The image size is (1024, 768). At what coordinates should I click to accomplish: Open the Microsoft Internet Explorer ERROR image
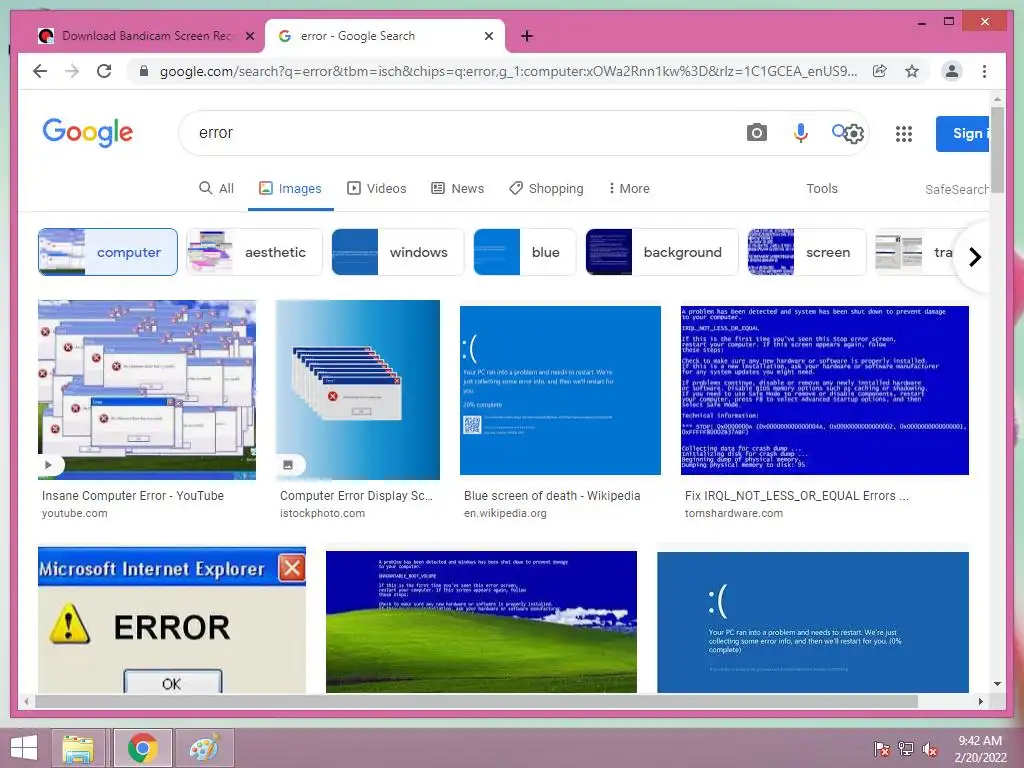172,620
